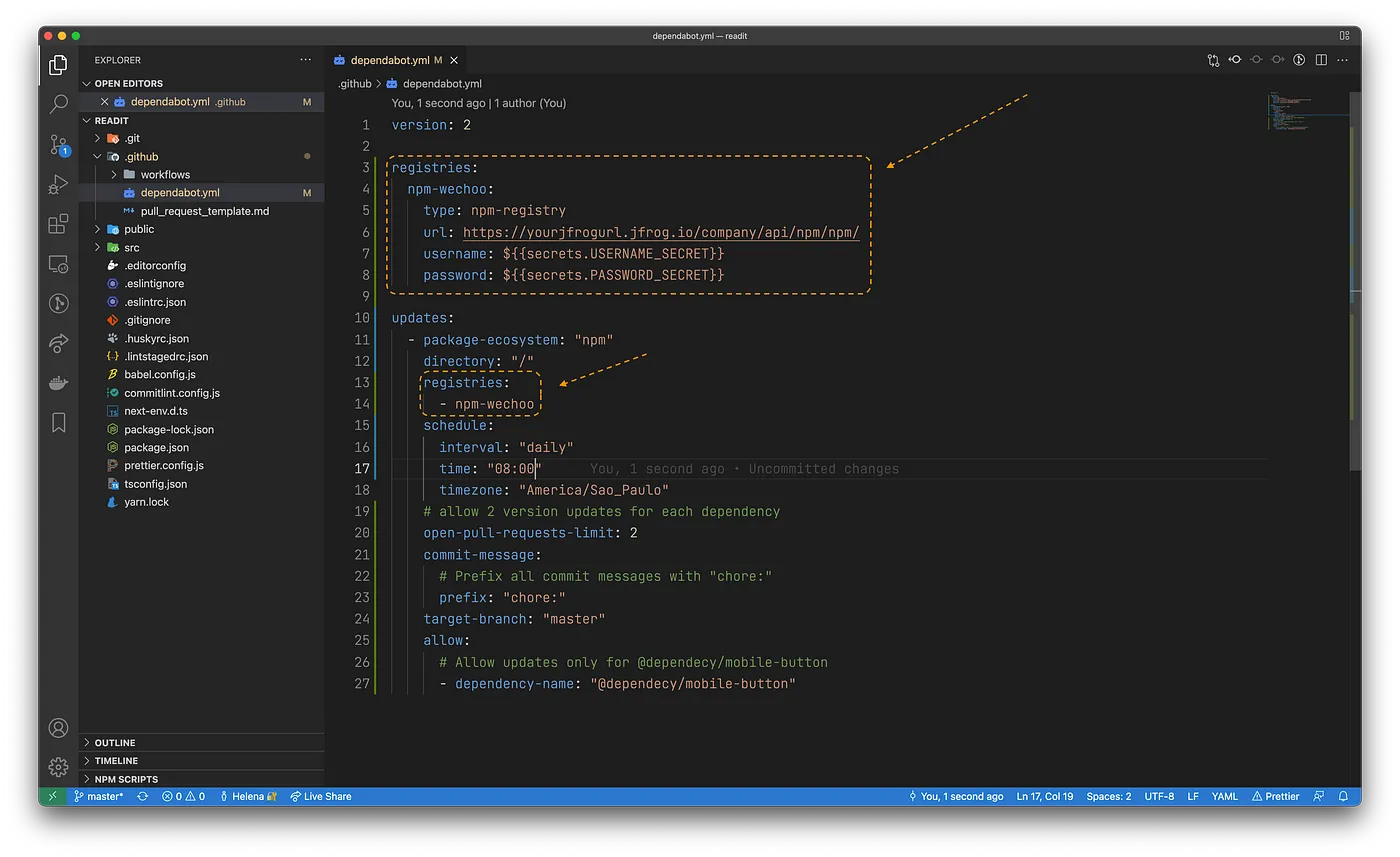Click the Prettier status bar item
The height and width of the screenshot is (857, 1400).
click(1275, 797)
